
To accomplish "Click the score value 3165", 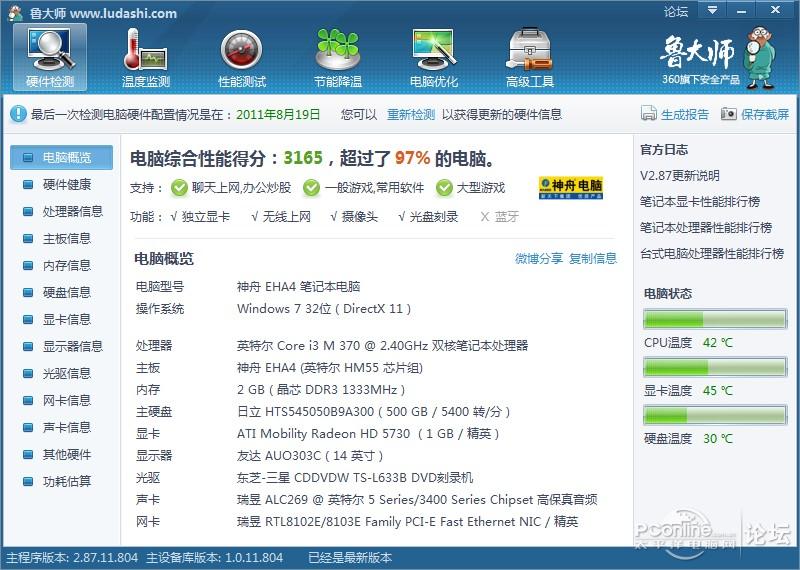I will click(x=303, y=158).
